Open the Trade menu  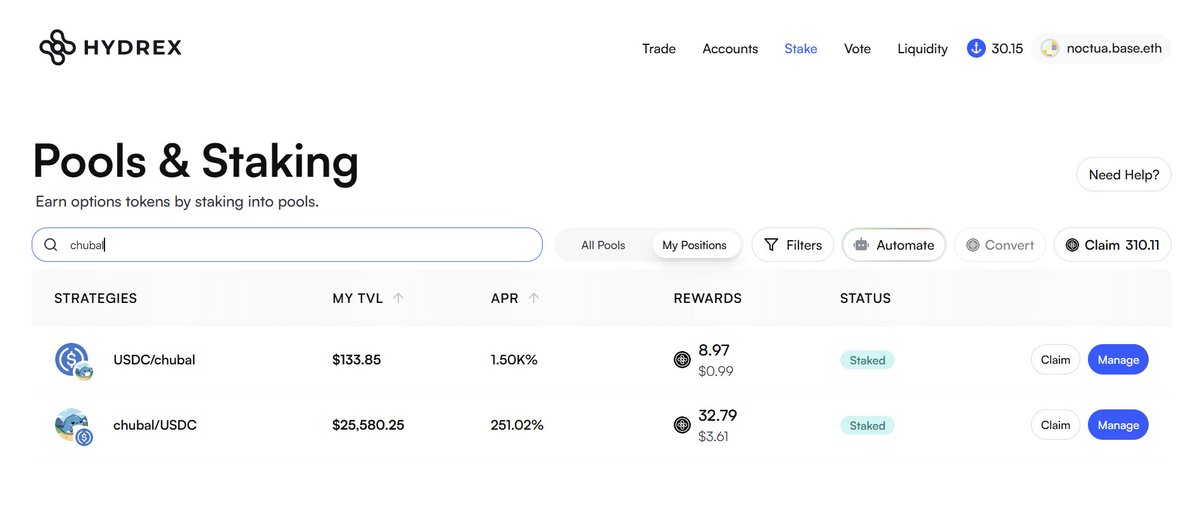tap(659, 48)
